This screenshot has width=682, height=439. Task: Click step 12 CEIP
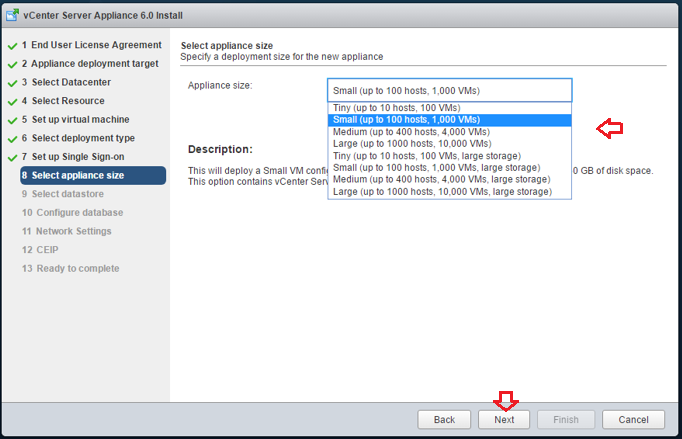pos(40,250)
